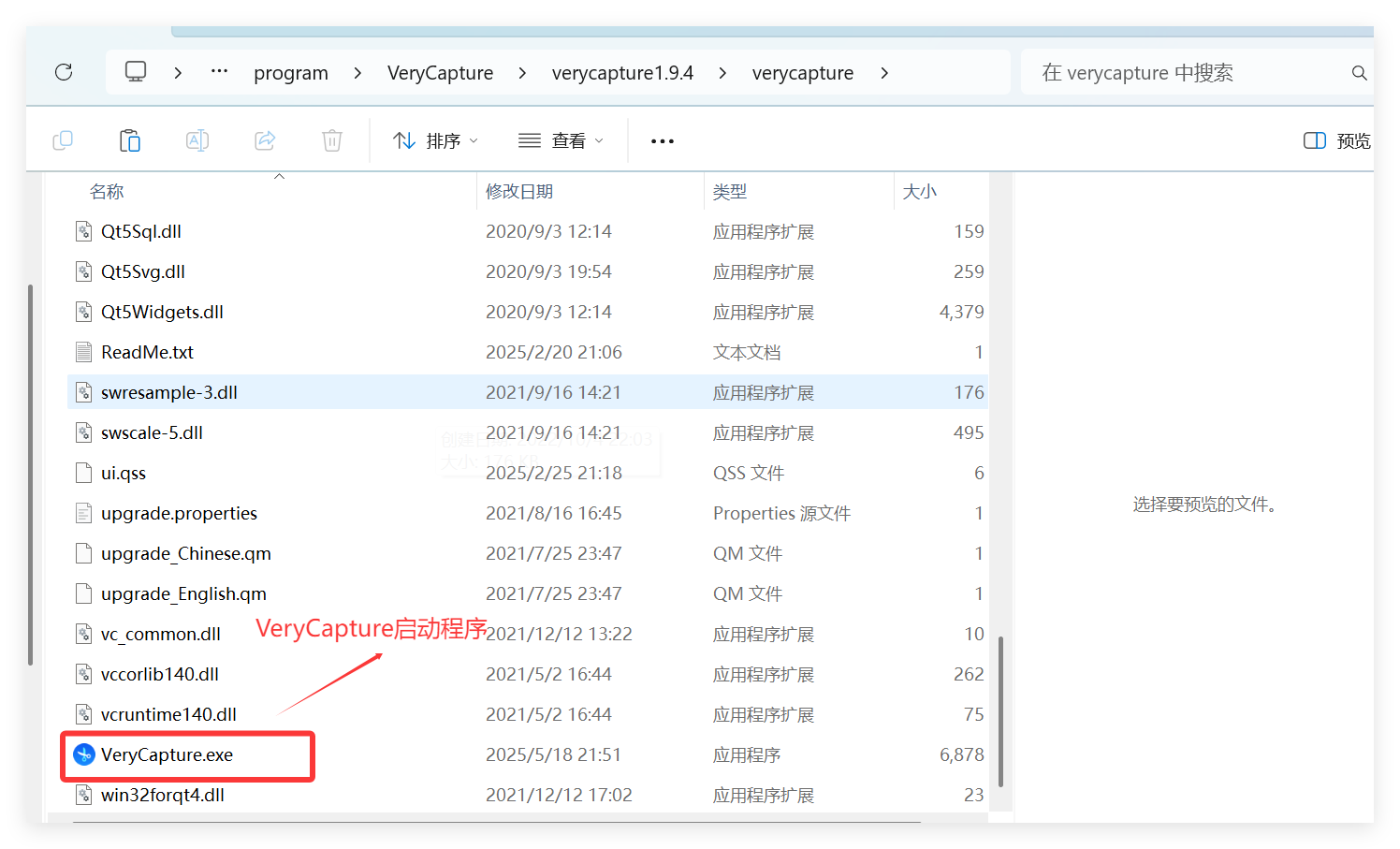
Task: Select the file name Qt5Widgets.dll
Action: point(162,312)
